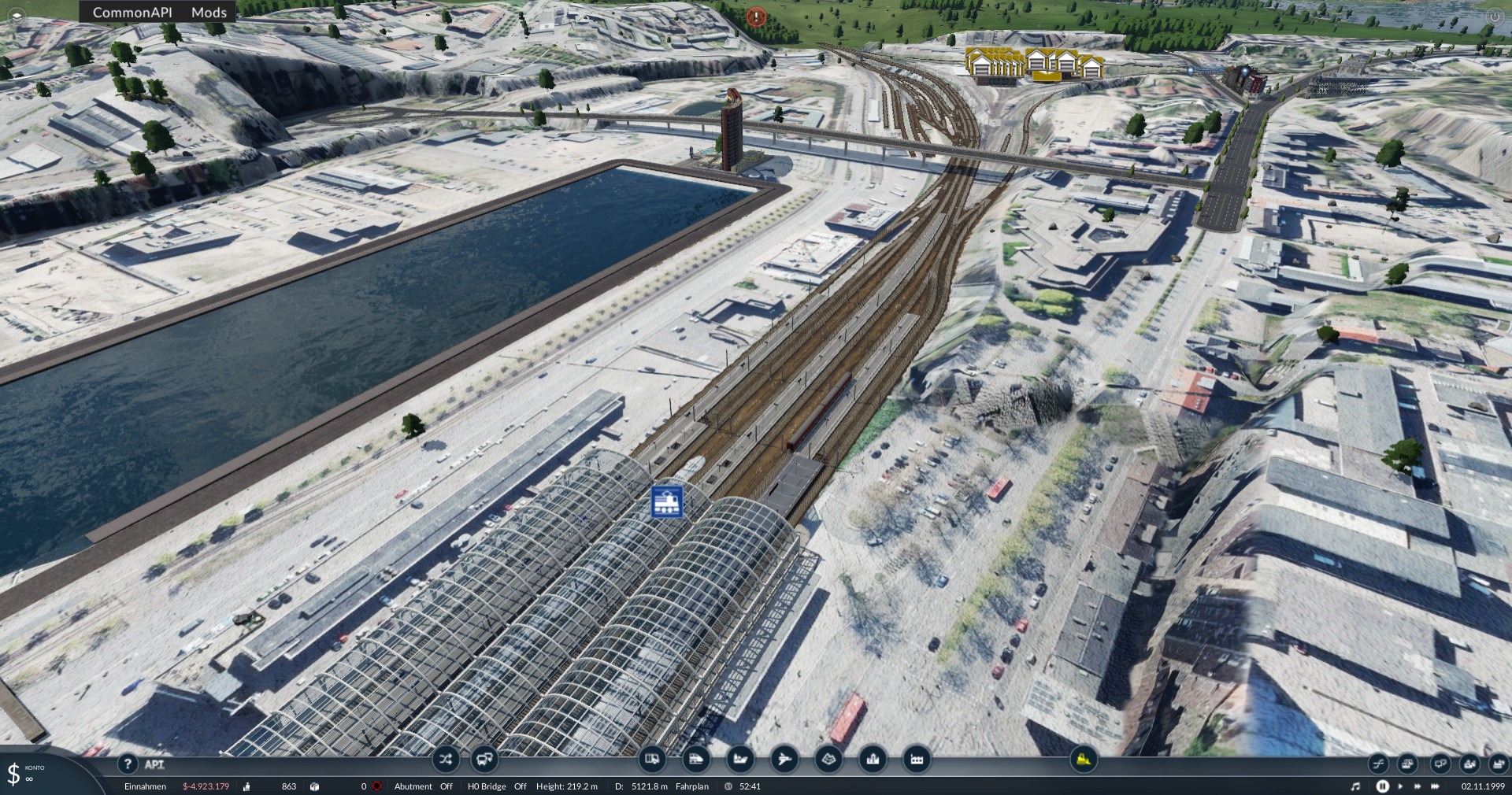Open the towns list overview icon
Image resolution: width=1512 pixels, height=795 pixels.
coord(1469,764)
